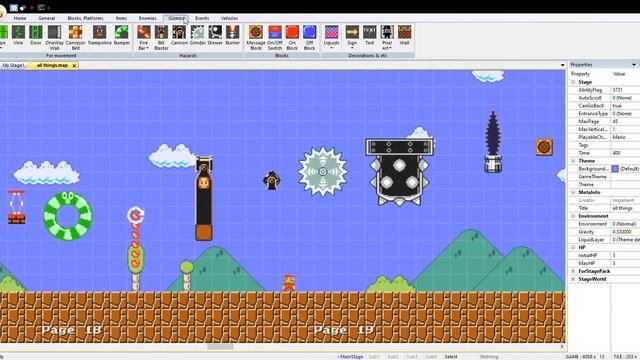640x360 pixels.
Task: Select the Trampoline gizmo
Action: click(x=100, y=35)
